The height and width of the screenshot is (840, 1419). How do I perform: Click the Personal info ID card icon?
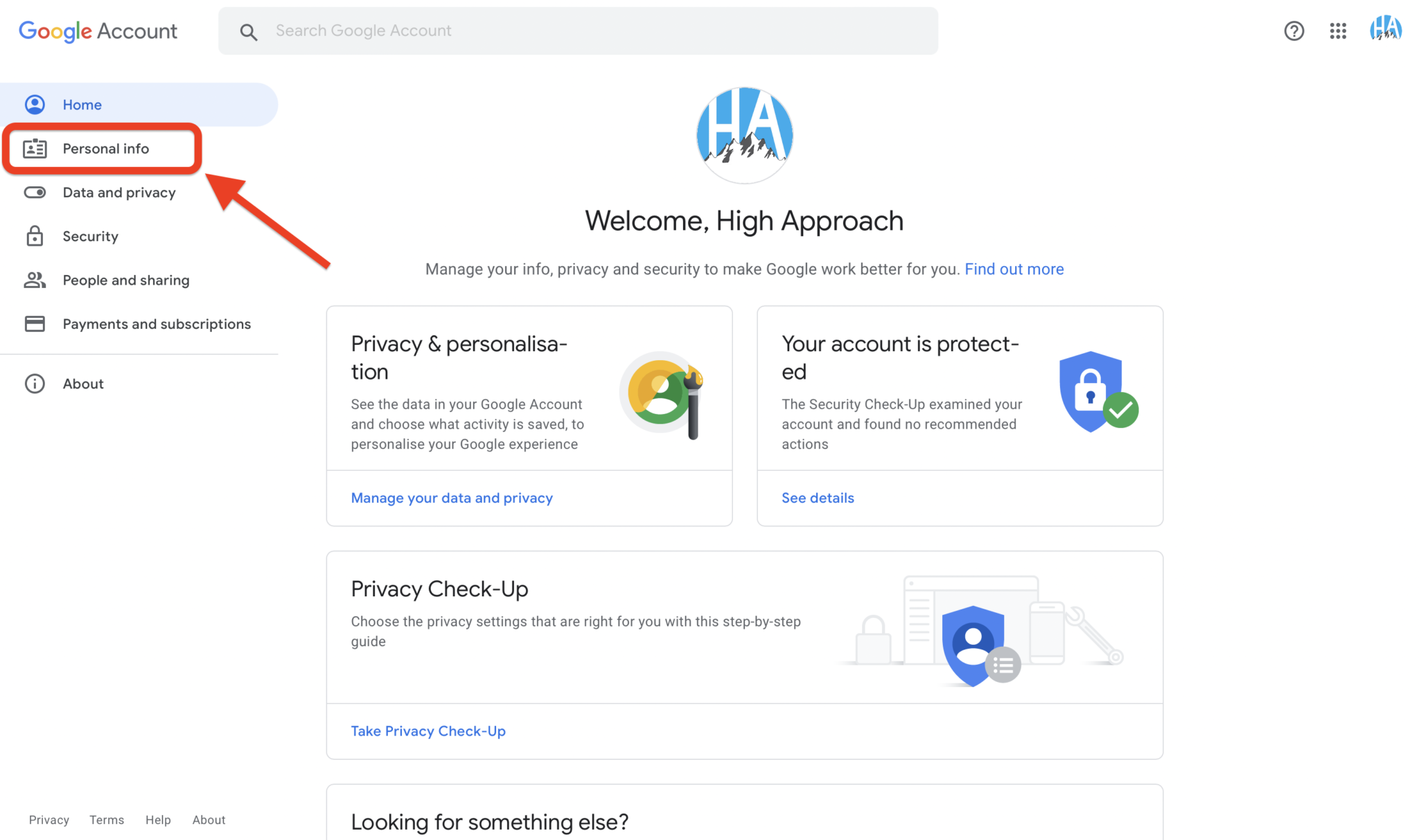(x=35, y=148)
